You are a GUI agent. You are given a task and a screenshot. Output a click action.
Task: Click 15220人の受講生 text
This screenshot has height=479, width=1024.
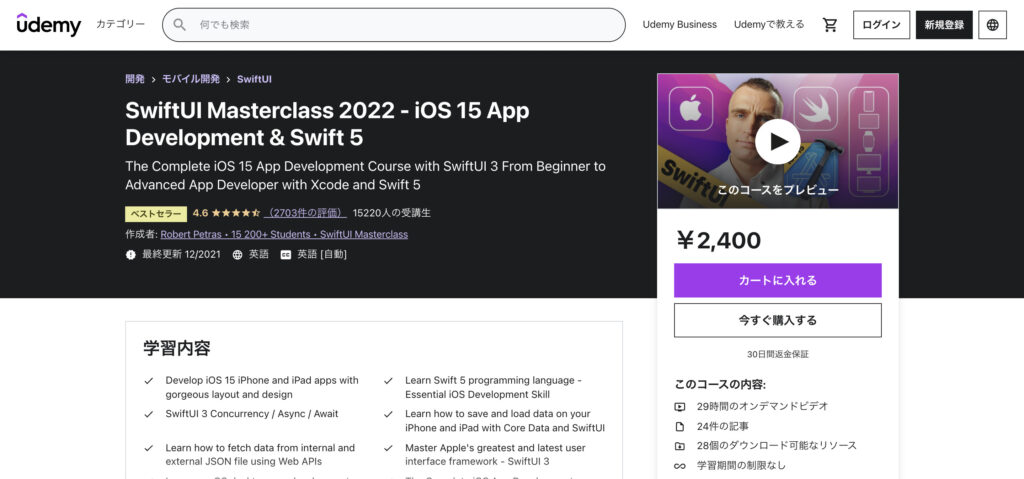392,213
